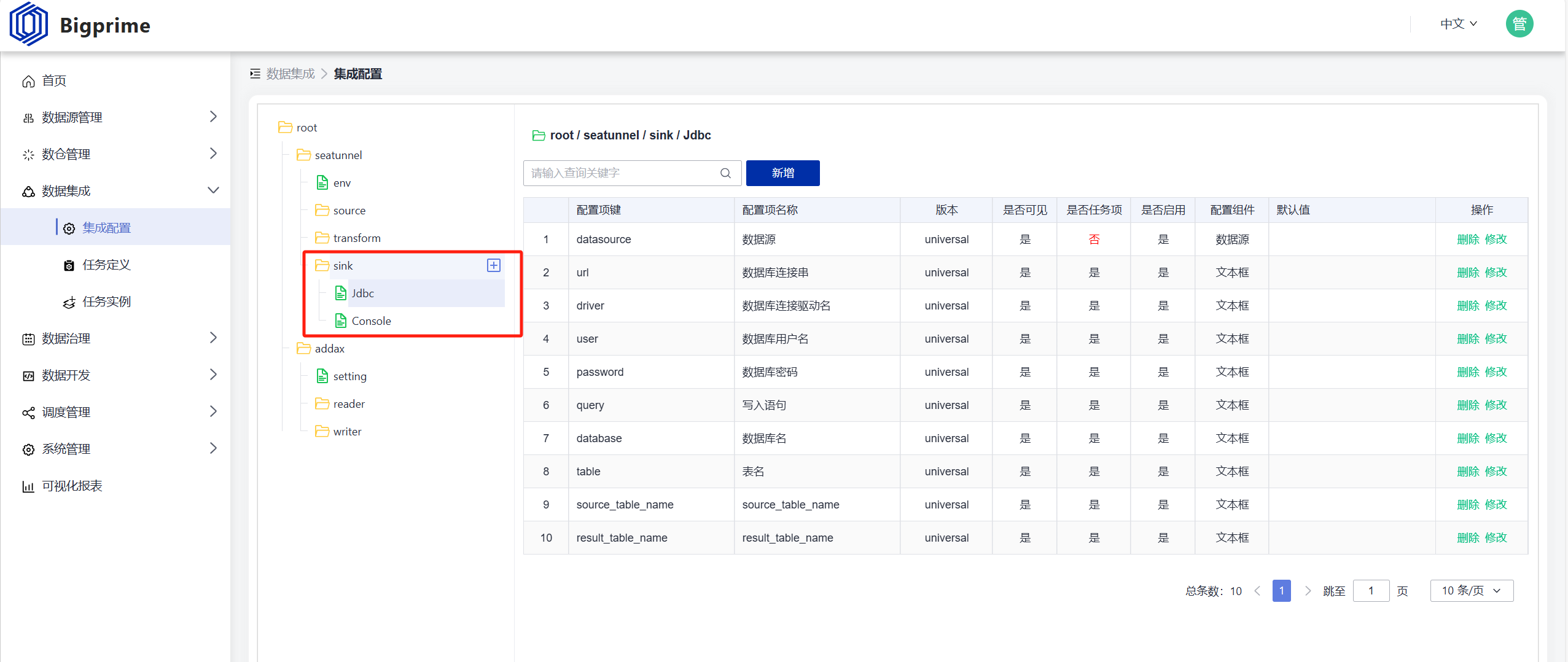Click the 数据治理 sidebar icon

[28, 339]
